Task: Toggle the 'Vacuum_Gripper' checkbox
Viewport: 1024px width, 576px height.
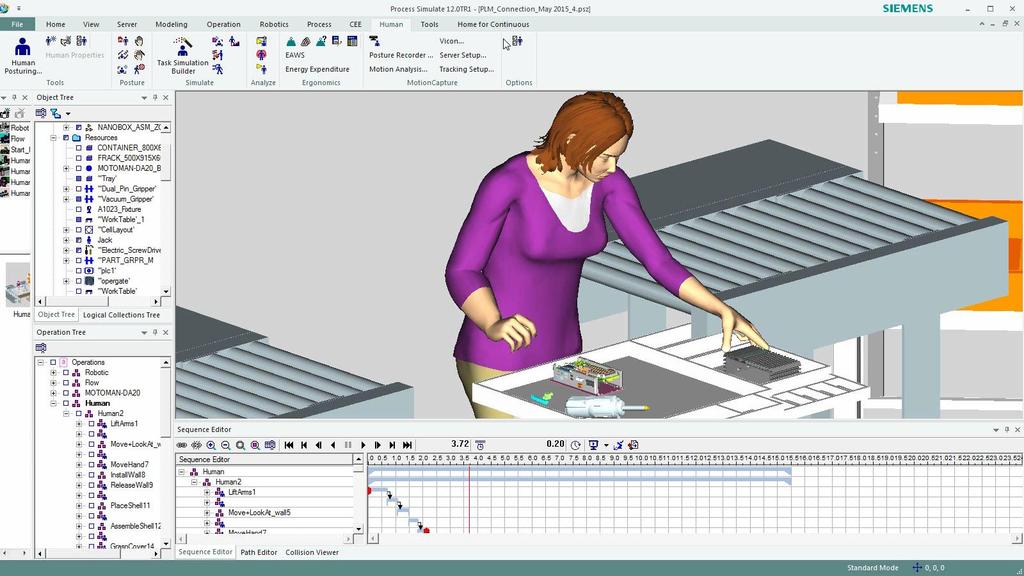Action: 78,199
